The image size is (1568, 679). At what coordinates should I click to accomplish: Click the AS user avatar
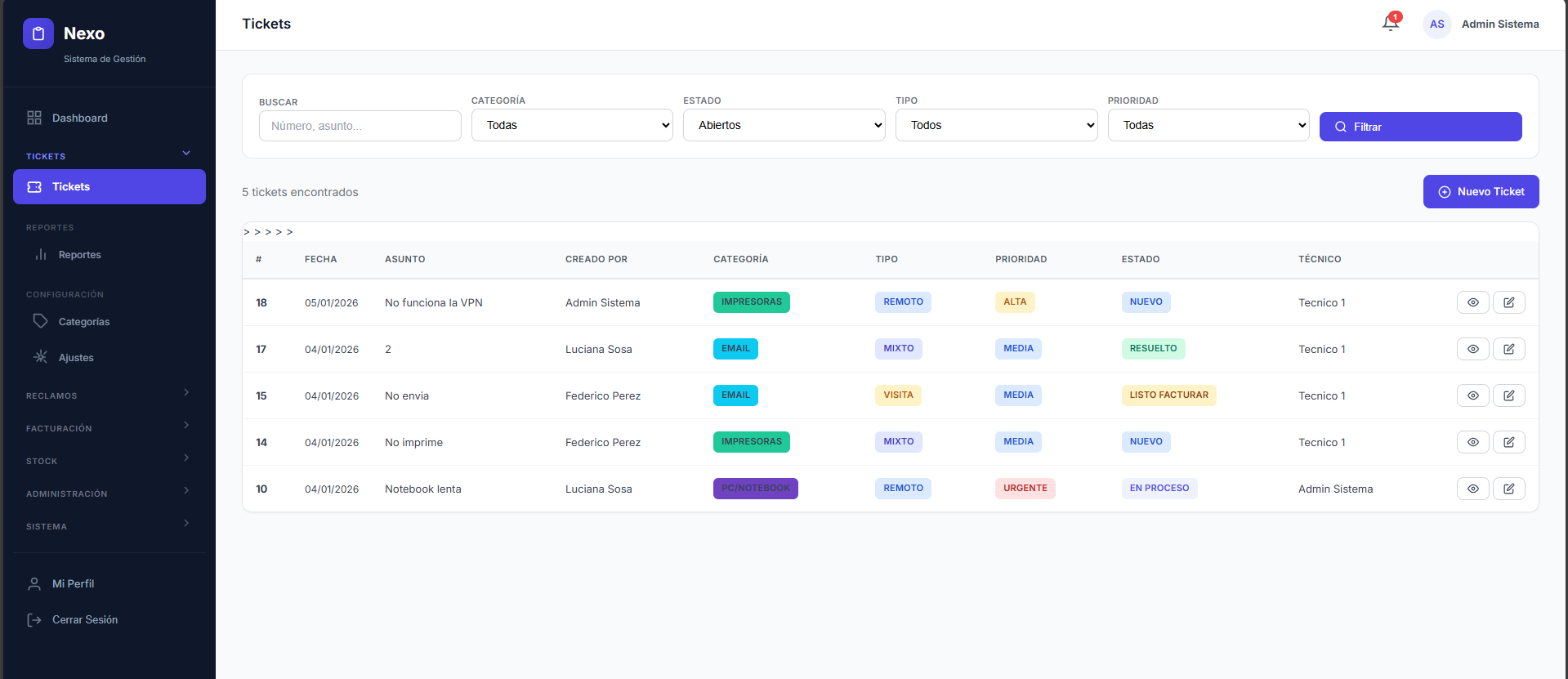tap(1436, 25)
